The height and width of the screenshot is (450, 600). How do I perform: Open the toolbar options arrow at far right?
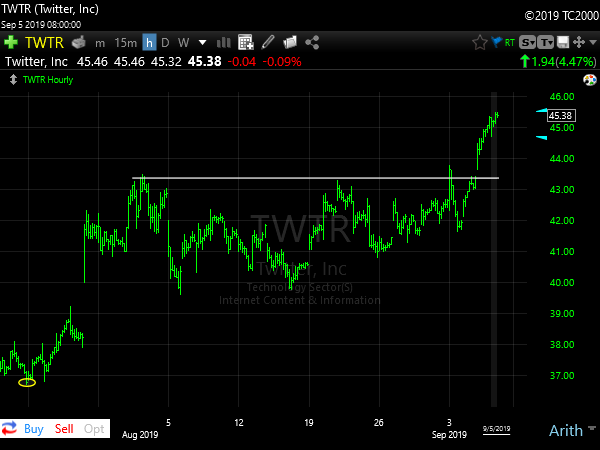tap(593, 42)
